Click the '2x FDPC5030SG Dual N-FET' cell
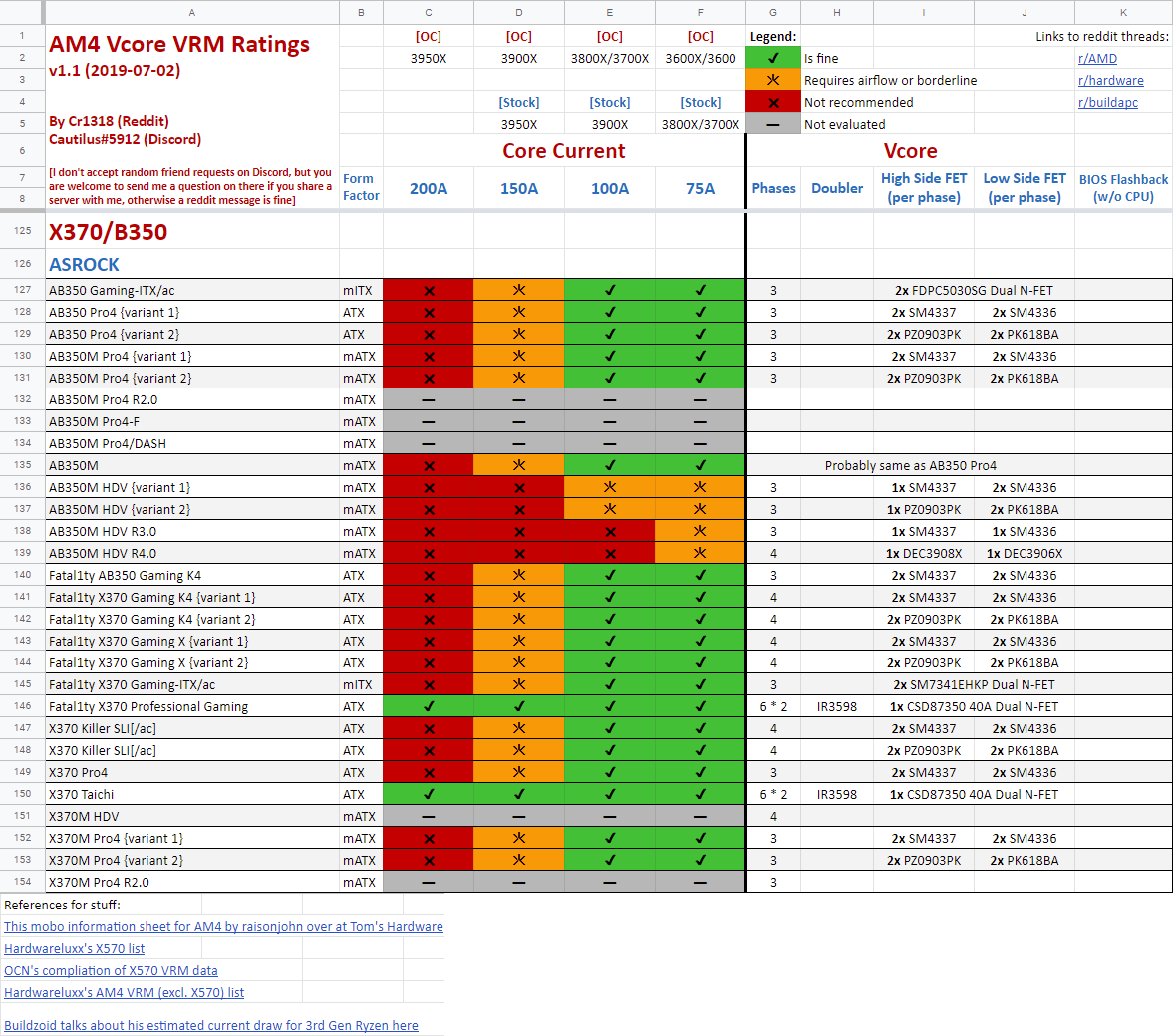 pyautogui.click(x=974, y=290)
